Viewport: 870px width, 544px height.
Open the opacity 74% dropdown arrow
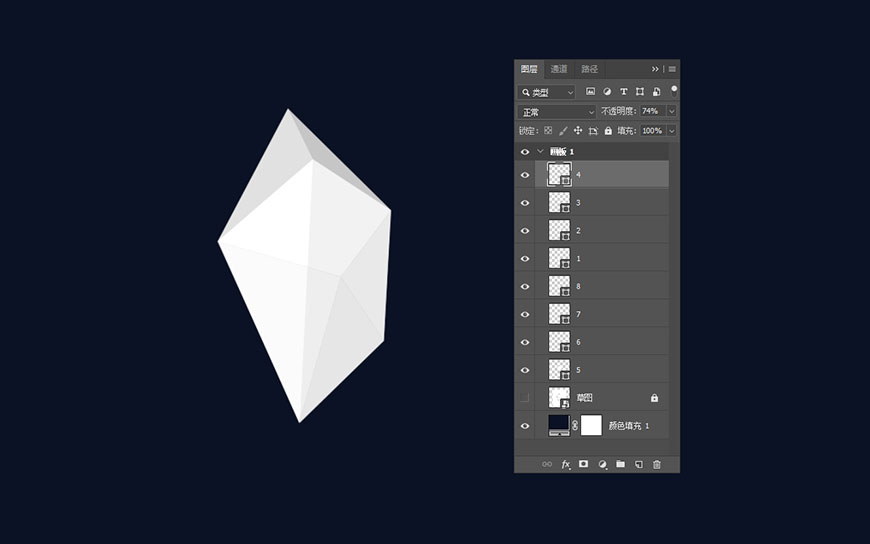click(672, 112)
